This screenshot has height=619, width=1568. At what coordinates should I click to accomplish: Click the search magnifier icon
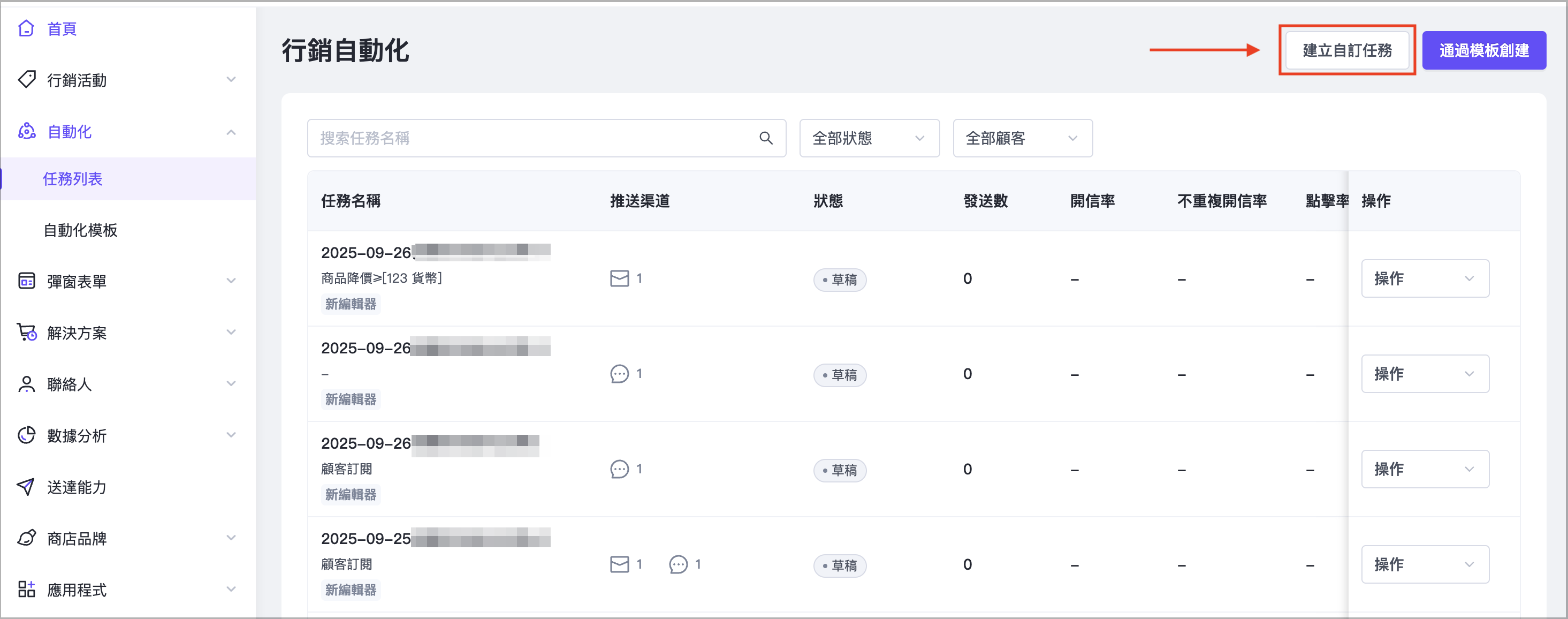pos(766,138)
